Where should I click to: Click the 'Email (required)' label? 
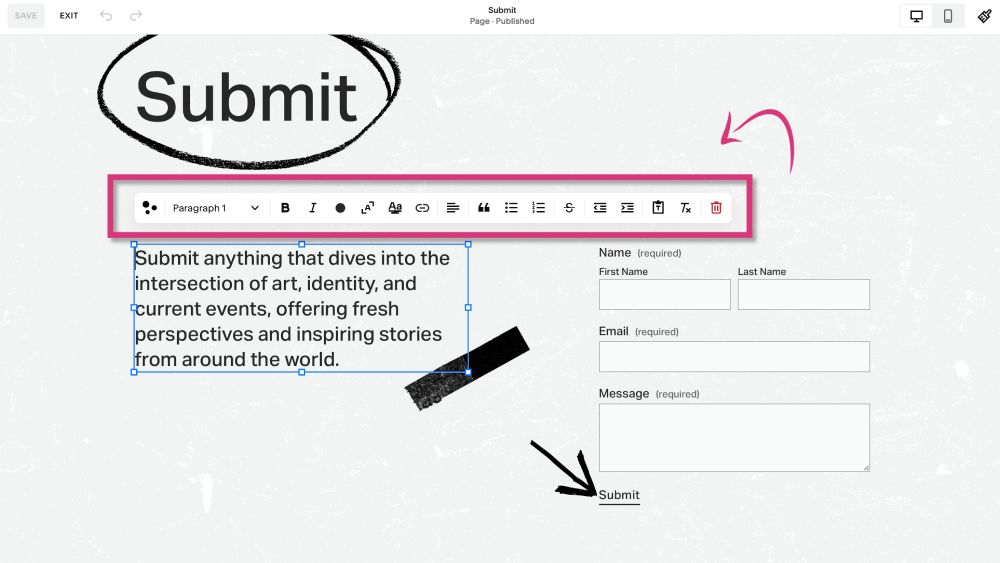(x=638, y=331)
